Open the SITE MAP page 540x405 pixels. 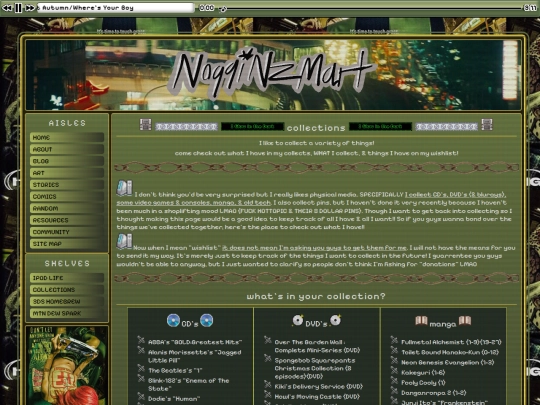pos(67,244)
